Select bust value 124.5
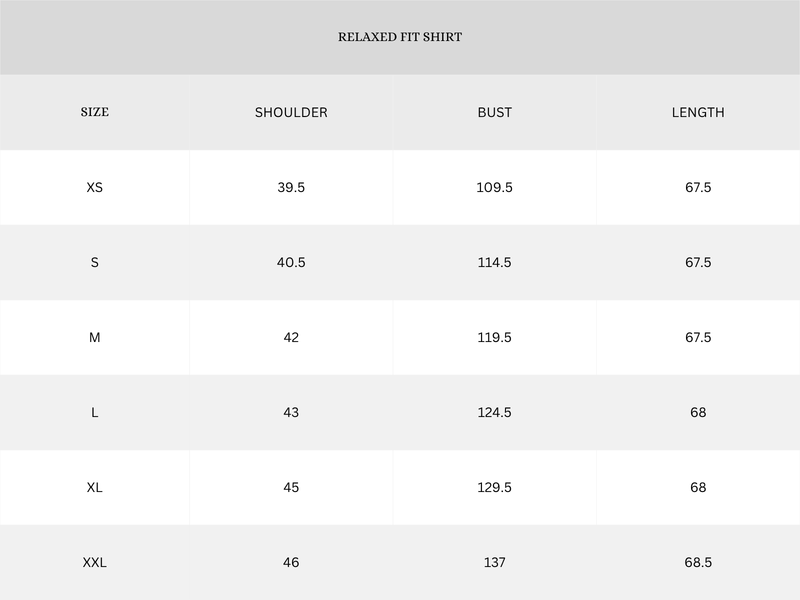800x600 pixels. click(494, 412)
